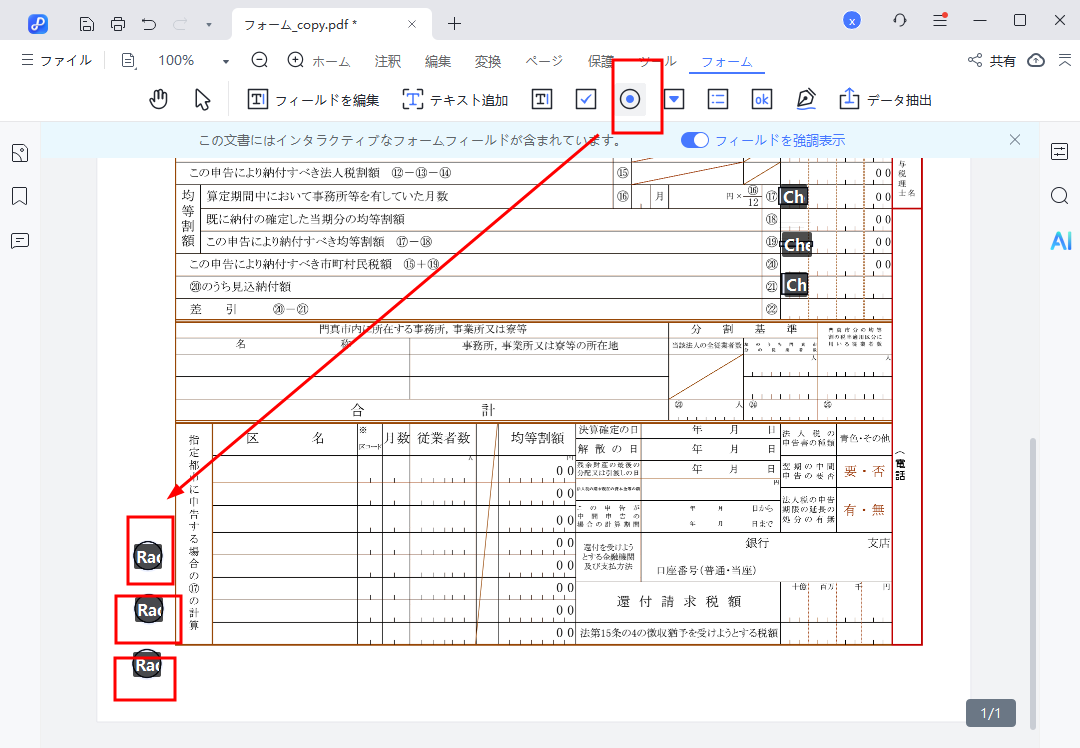Open the AI assistant sidebar
This screenshot has width=1080, height=748.
1060,240
